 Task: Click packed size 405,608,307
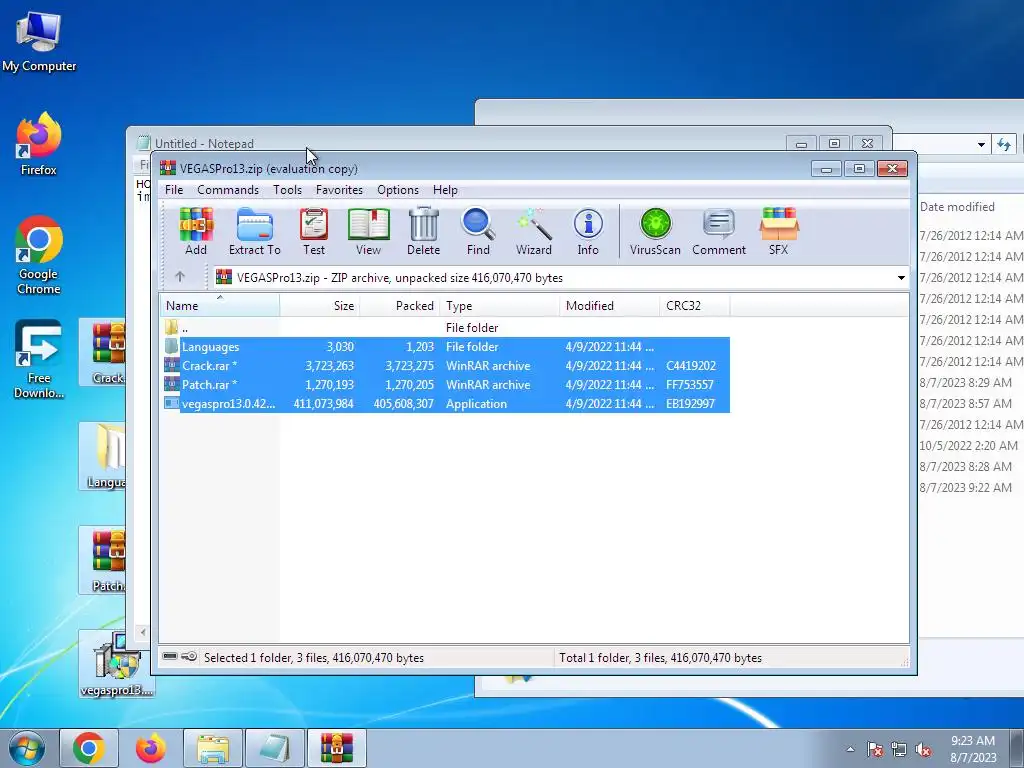coord(403,404)
